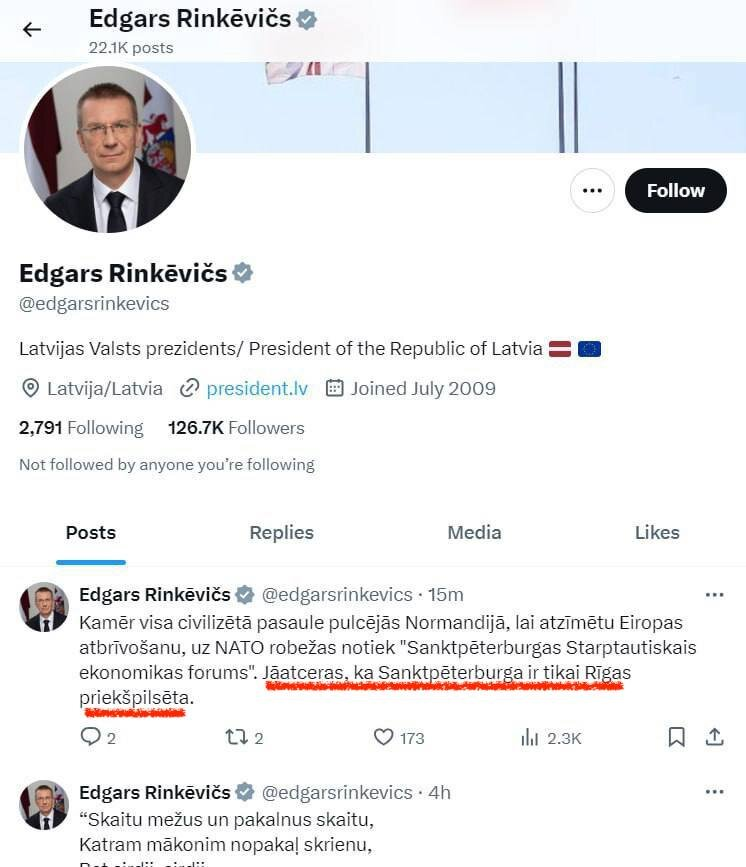Repost the Normandija post
The image size is (746, 867).
pos(237,737)
